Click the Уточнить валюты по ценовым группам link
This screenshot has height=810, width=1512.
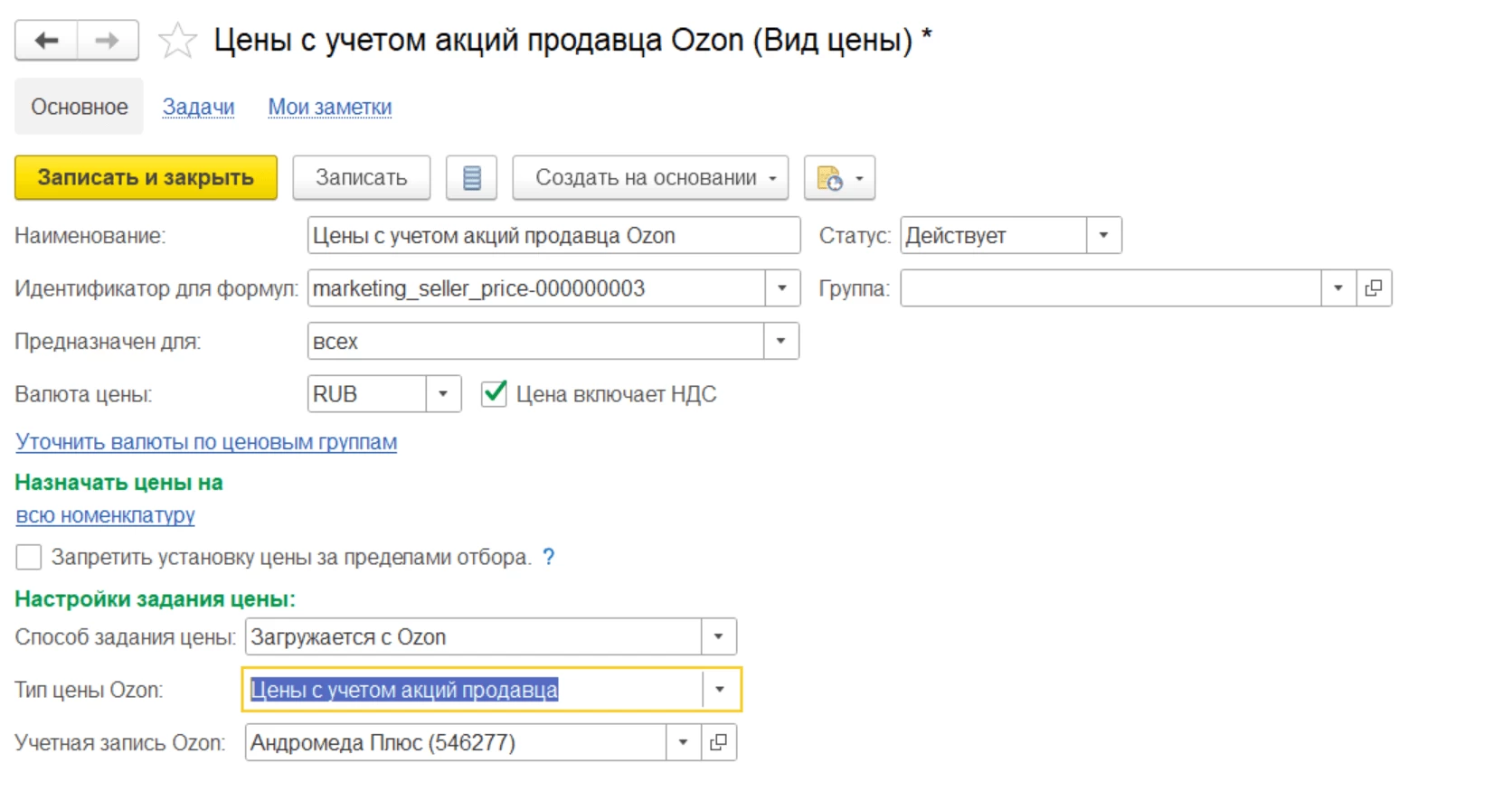click(206, 442)
